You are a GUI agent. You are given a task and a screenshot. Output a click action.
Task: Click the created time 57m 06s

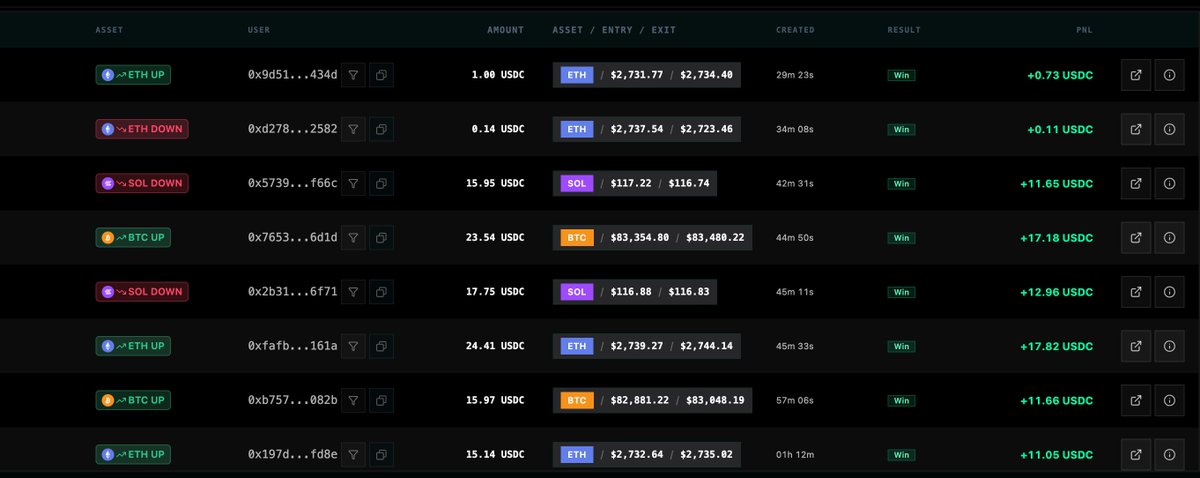pyautogui.click(x=797, y=400)
